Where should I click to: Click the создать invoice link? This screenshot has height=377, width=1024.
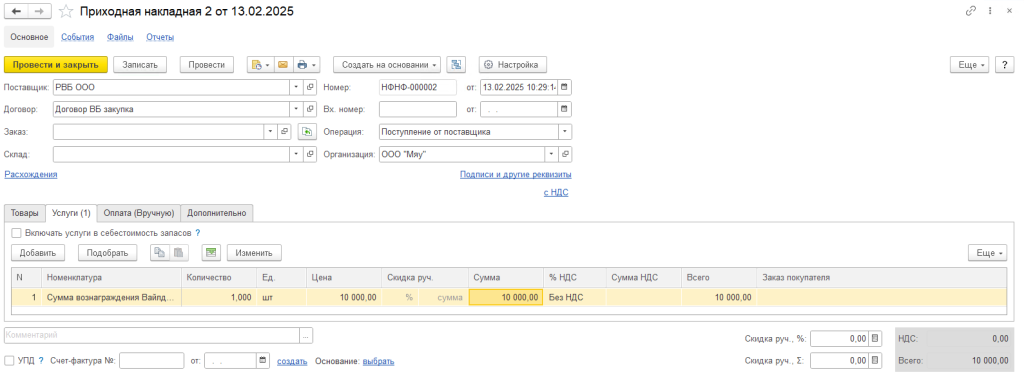(292, 361)
